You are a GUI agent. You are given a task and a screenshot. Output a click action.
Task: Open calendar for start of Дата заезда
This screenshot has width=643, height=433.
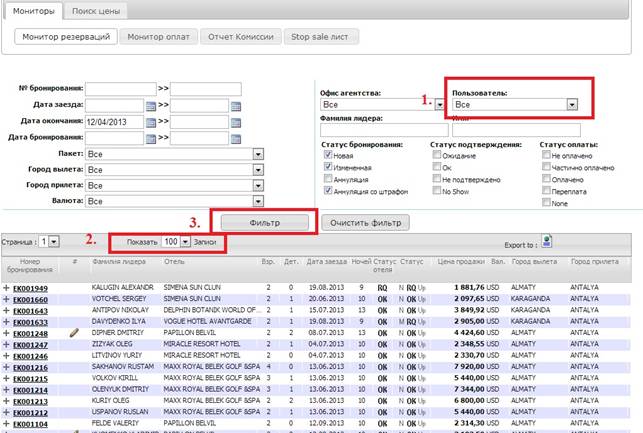(x=151, y=107)
